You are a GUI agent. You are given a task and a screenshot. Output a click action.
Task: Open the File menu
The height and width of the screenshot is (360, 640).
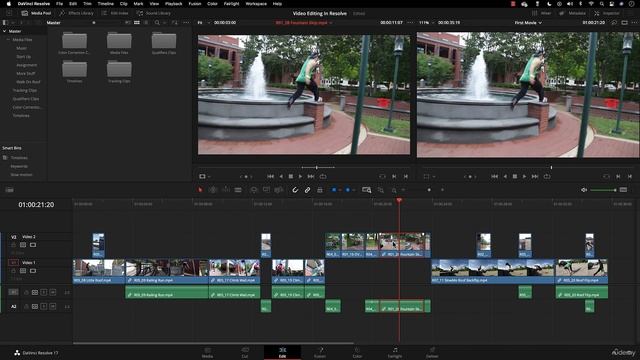[x=60, y=4]
